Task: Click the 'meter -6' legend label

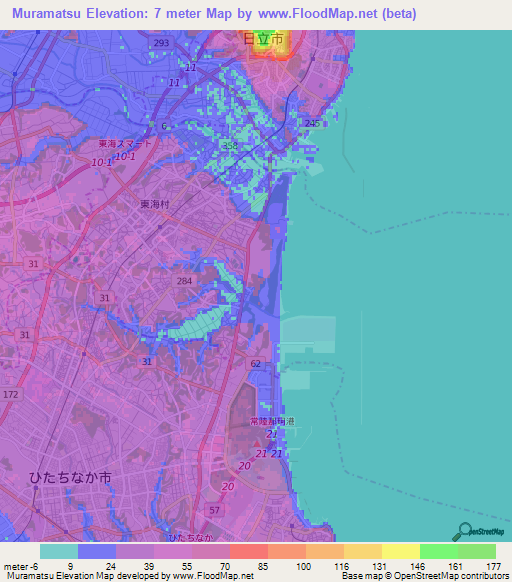Action: click(x=21, y=567)
